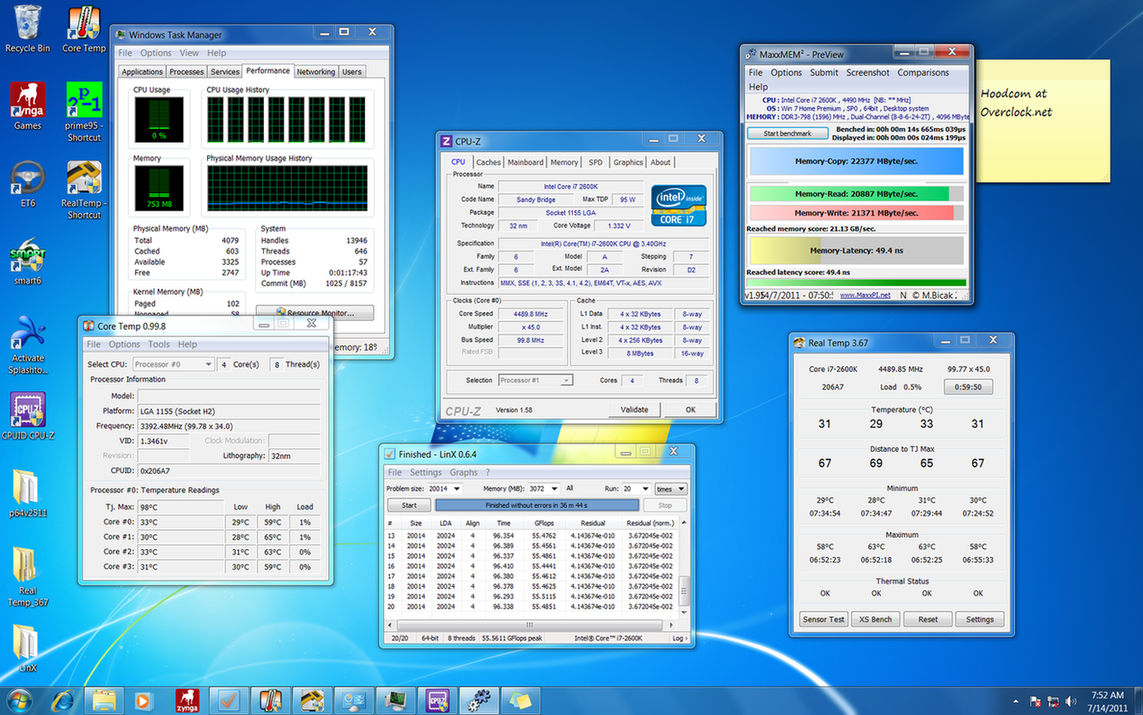Switch to CPU-Z purple taskbar icon
This screenshot has height=715, width=1143.
pos(437,701)
